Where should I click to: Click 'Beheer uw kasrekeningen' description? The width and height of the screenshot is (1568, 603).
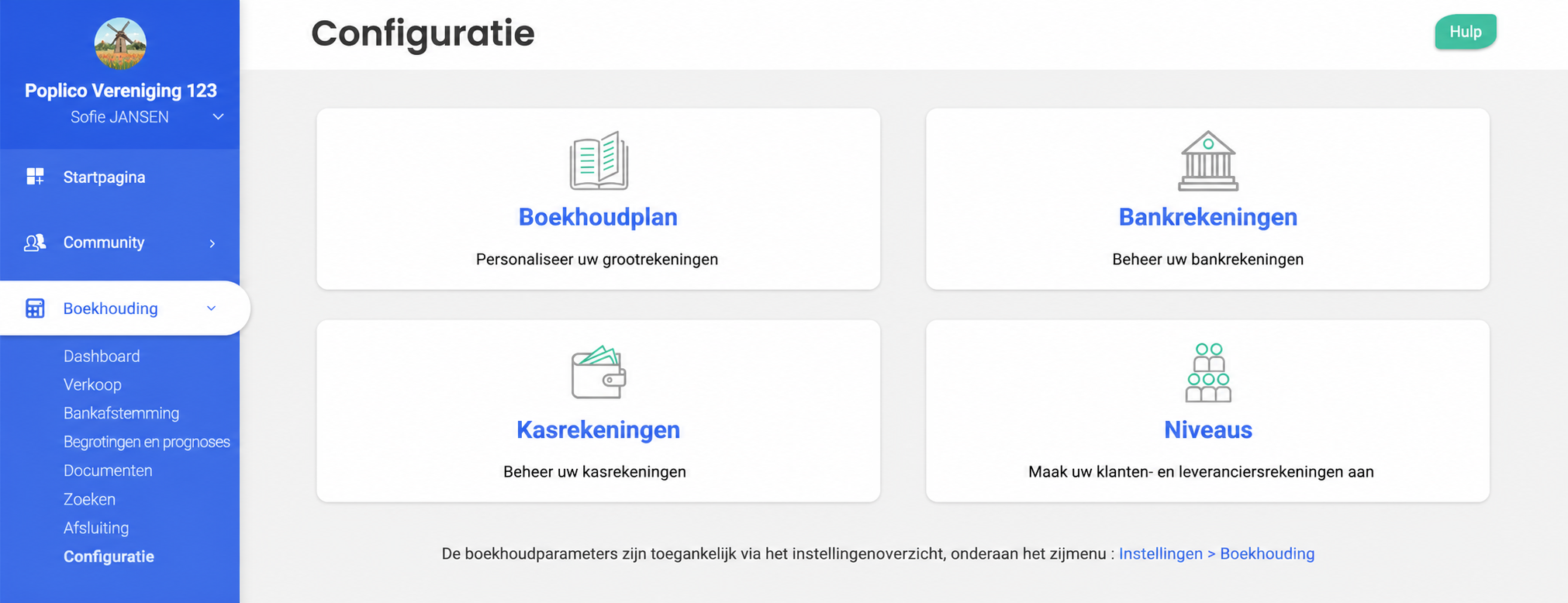595,472
